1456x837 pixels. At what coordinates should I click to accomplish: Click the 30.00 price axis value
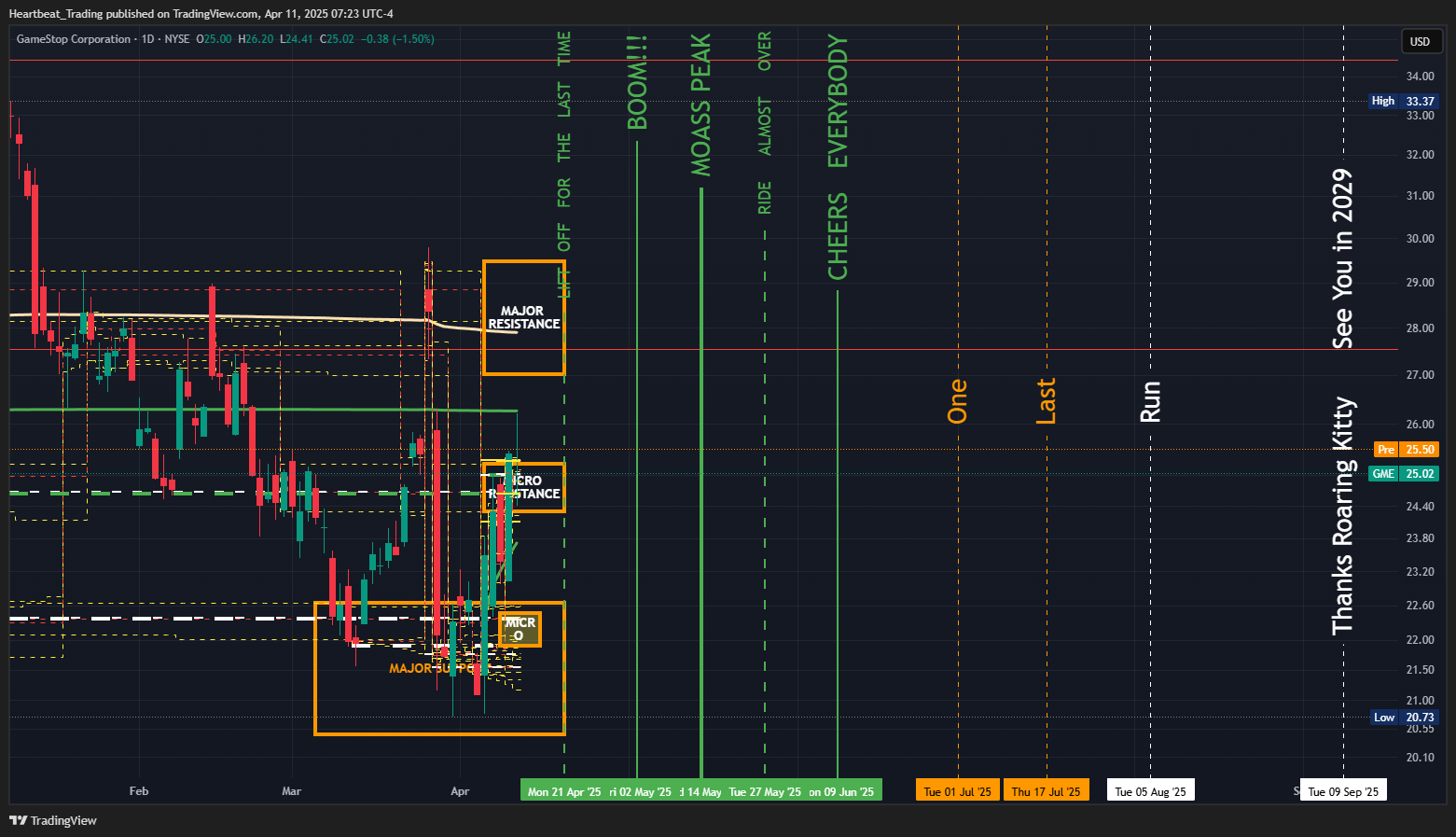pos(1421,239)
